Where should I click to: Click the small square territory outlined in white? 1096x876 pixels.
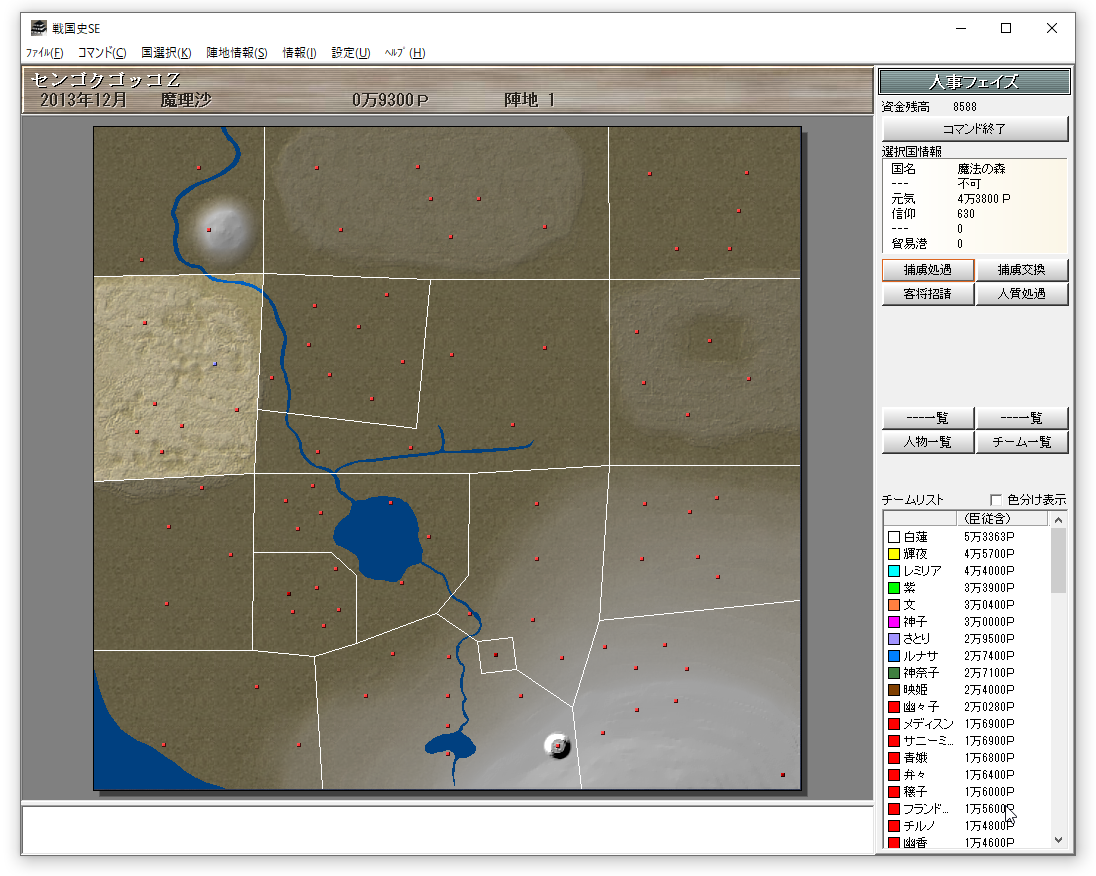496,655
